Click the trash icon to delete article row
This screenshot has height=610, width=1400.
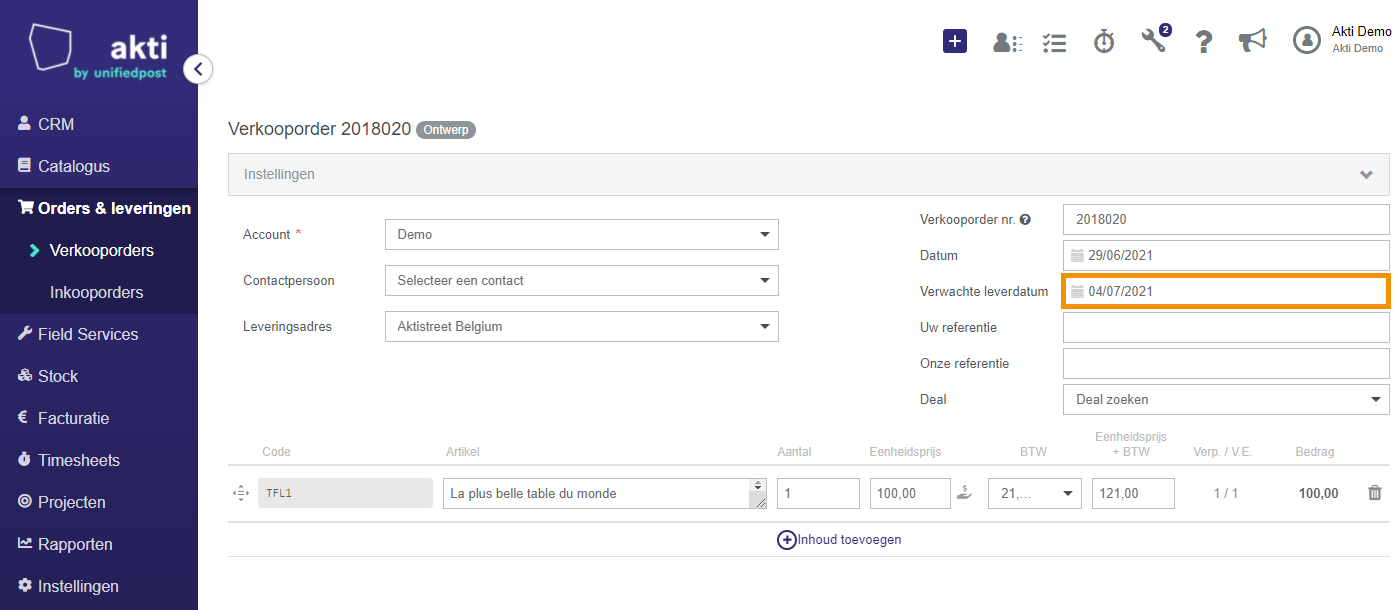click(x=1375, y=493)
